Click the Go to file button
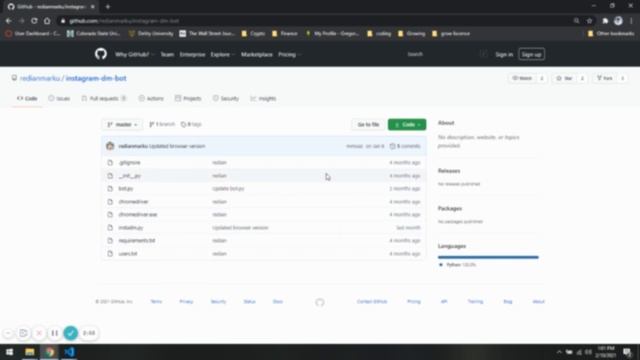 coord(368,124)
